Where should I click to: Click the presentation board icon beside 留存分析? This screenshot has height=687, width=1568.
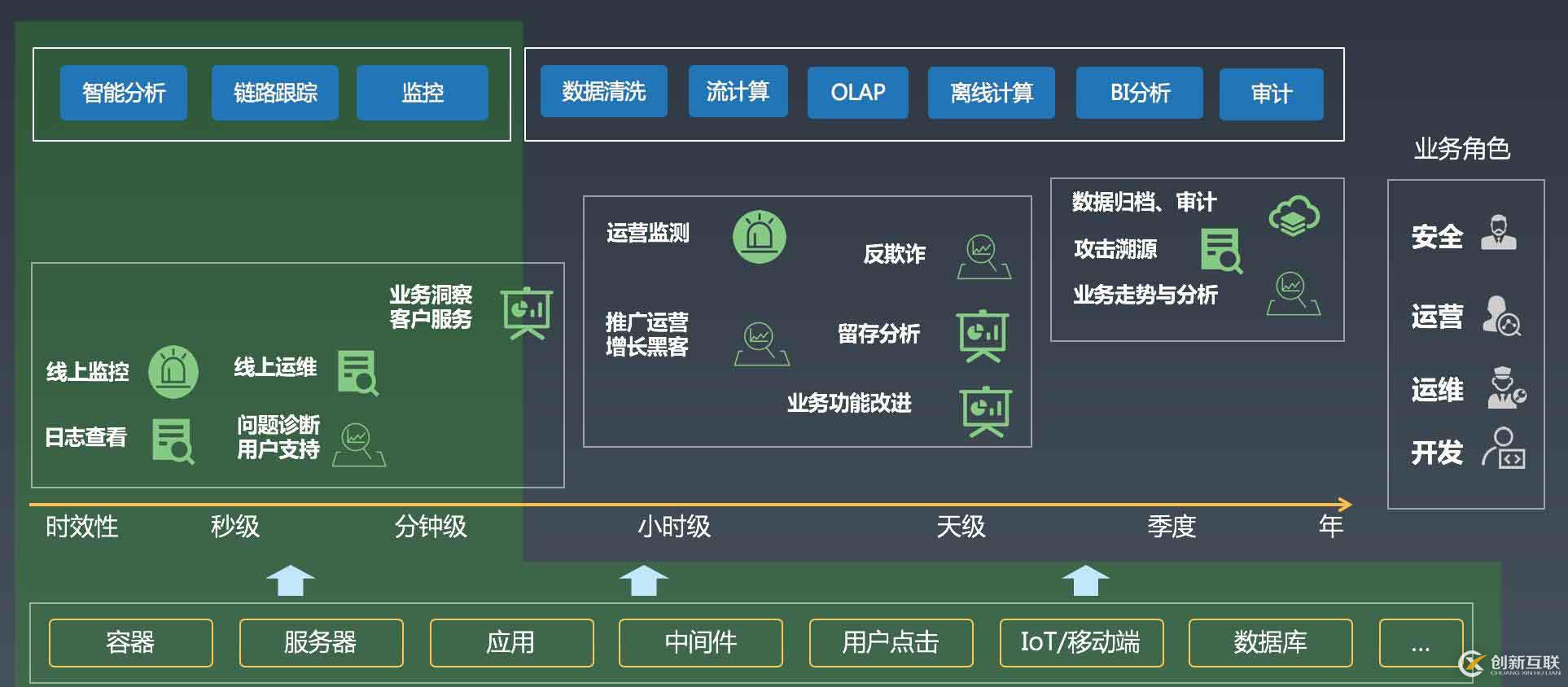click(x=983, y=335)
